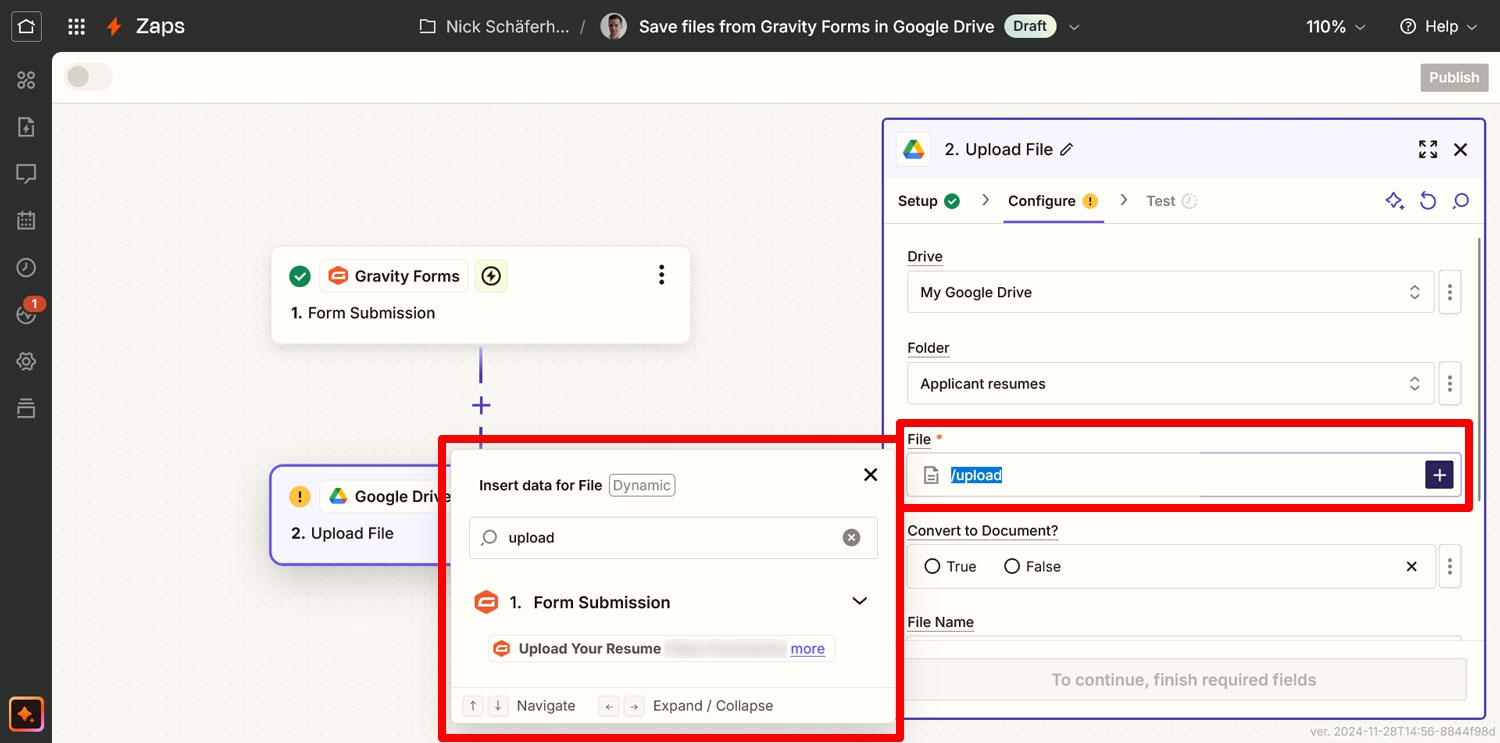The height and width of the screenshot is (743, 1500).
Task: Close the Insert data popup
Action: point(871,475)
